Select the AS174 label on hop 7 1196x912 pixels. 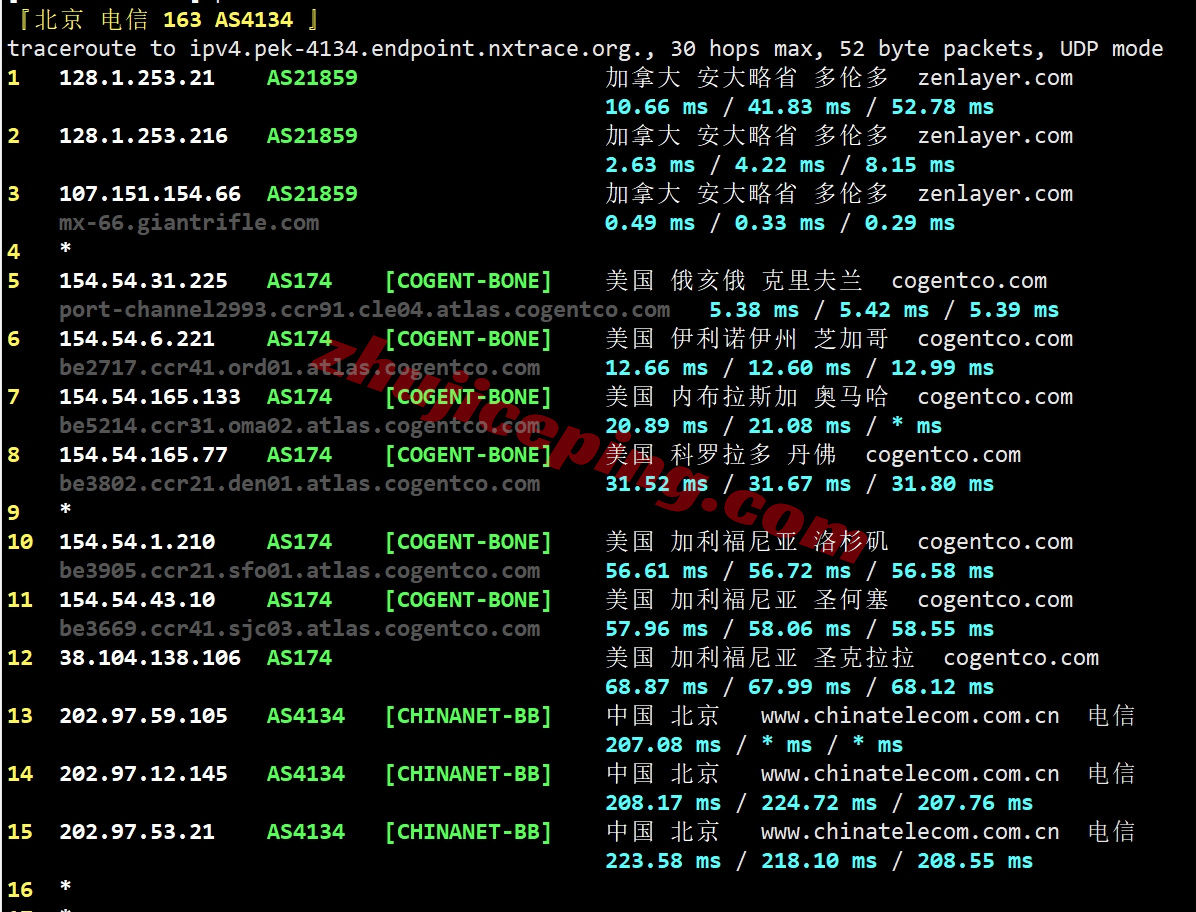(298, 397)
